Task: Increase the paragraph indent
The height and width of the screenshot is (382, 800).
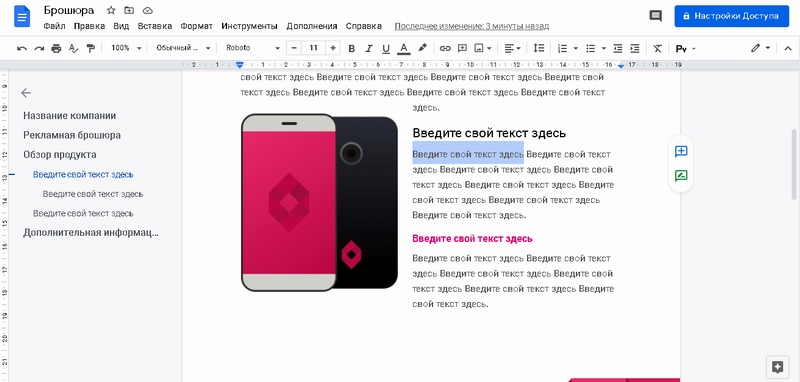Action: 635,48
